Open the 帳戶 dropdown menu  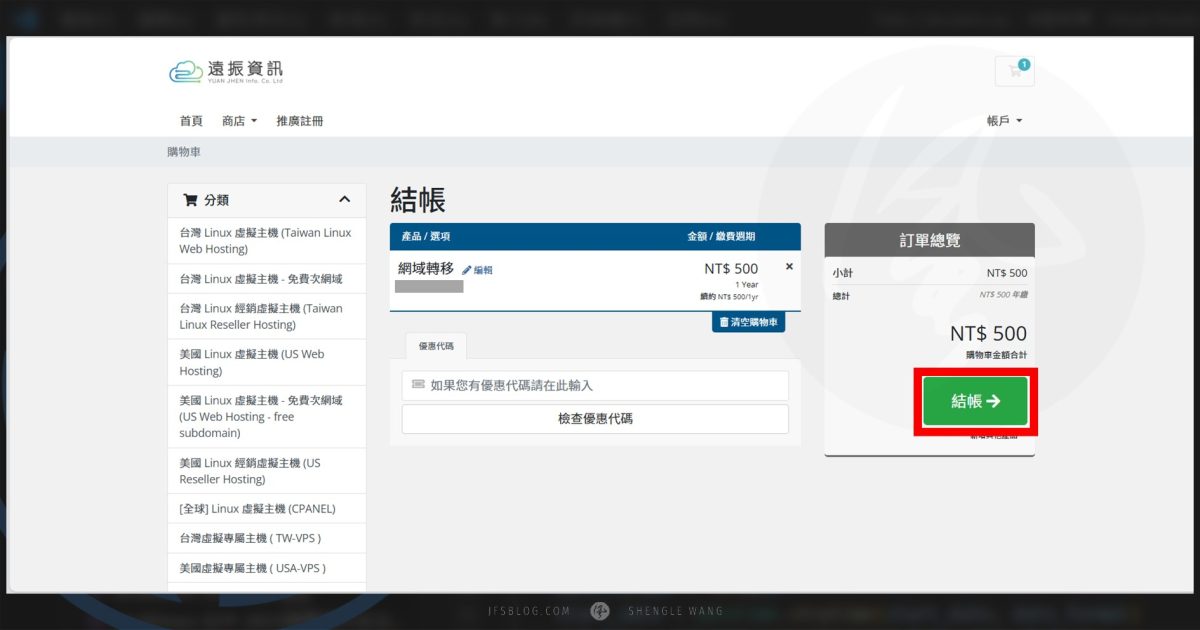coord(1003,120)
